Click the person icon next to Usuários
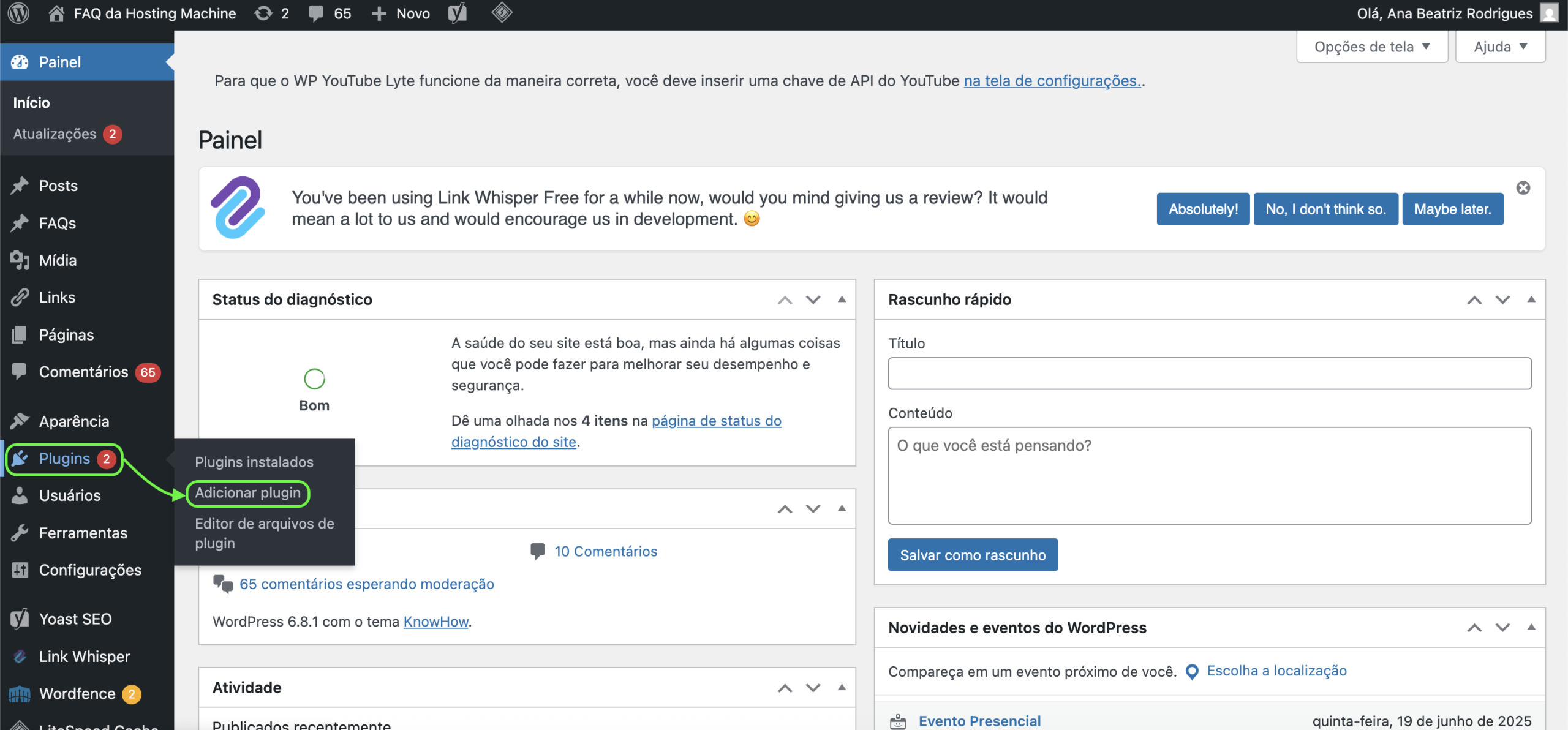The width and height of the screenshot is (1568, 730). (20, 495)
